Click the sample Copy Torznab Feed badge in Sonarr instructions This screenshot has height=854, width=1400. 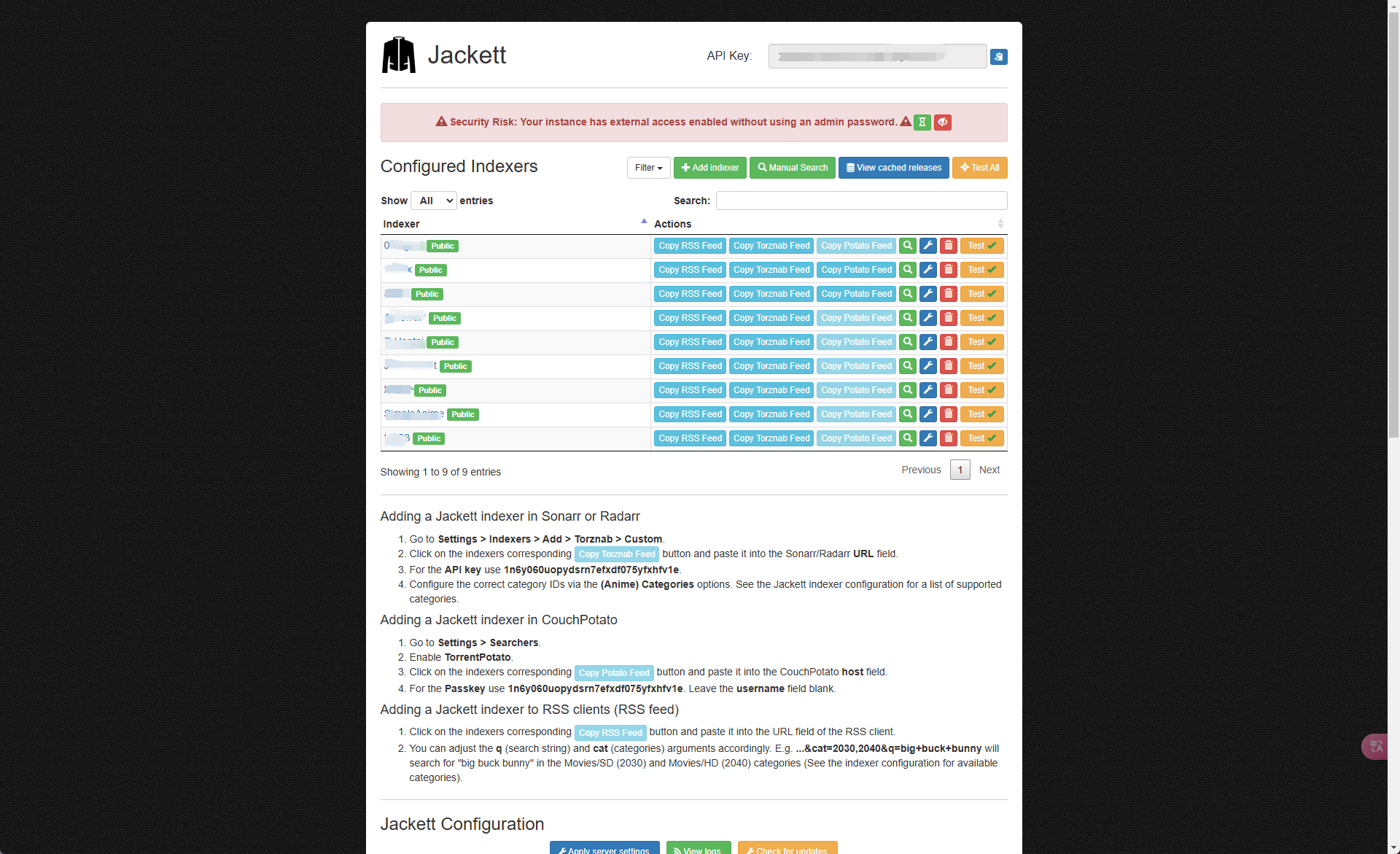coord(617,554)
